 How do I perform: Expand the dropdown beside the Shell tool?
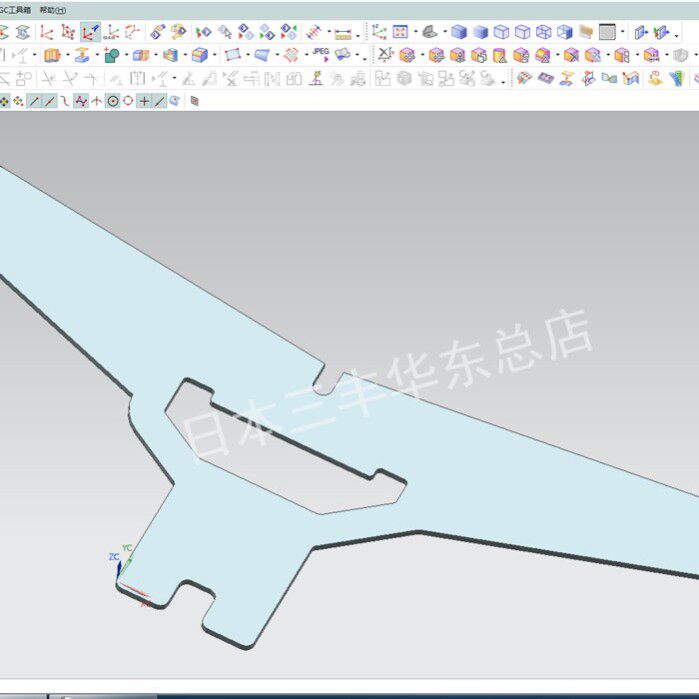[x=185, y=55]
